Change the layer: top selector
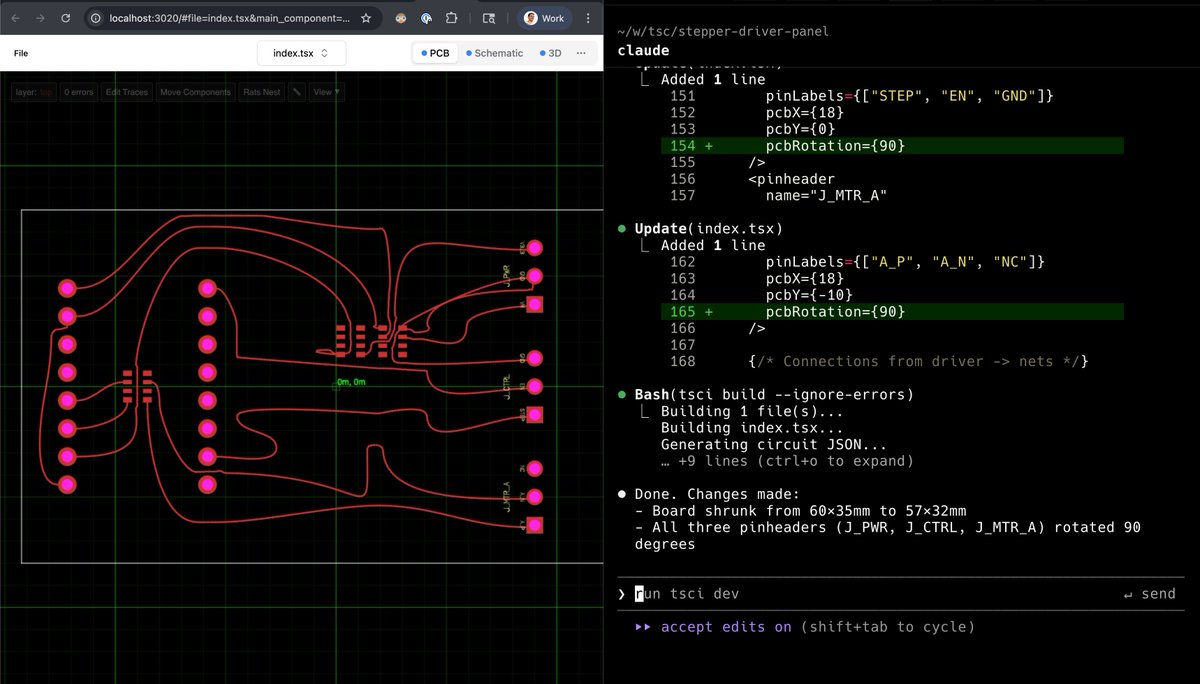The width and height of the screenshot is (1200, 684). [33, 92]
